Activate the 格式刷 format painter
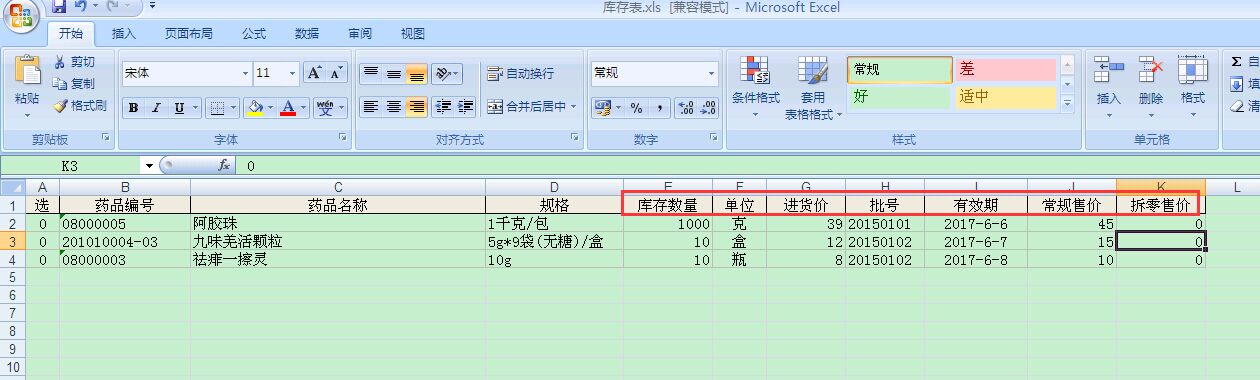 click(80, 106)
